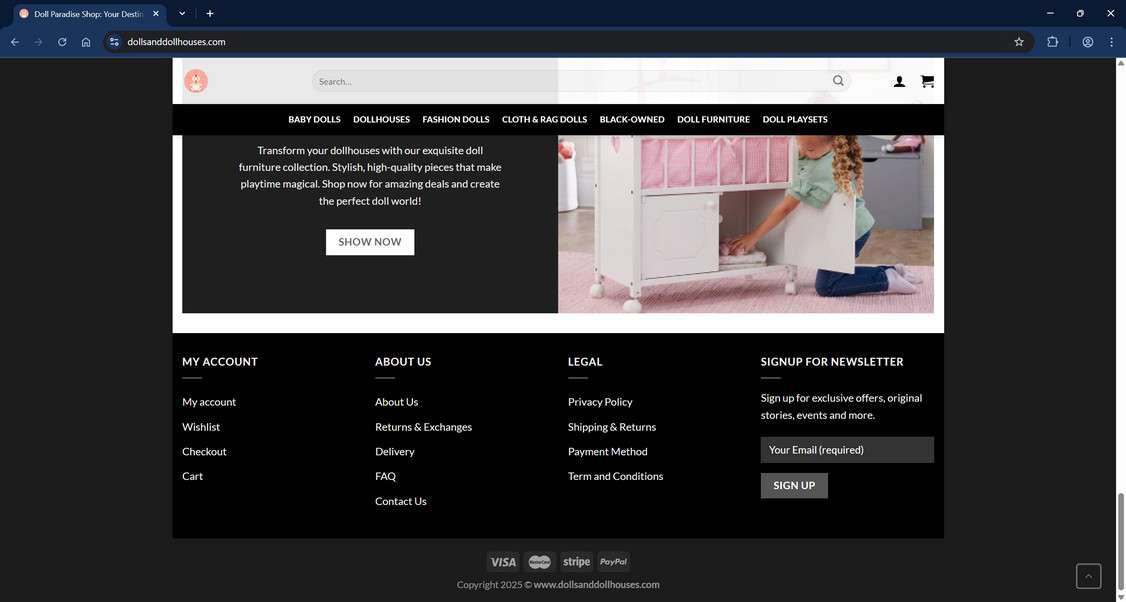Select Doll Furniture in navigation bar
Image resolution: width=1126 pixels, height=602 pixels.
[713, 119]
